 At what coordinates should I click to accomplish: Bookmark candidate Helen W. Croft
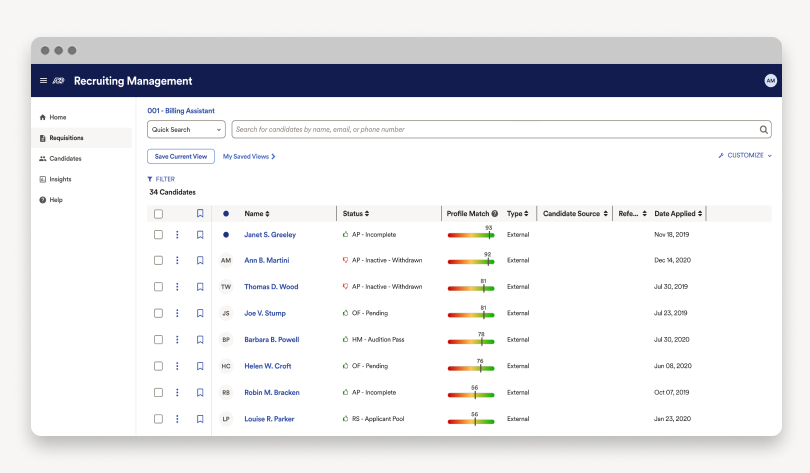(200, 366)
